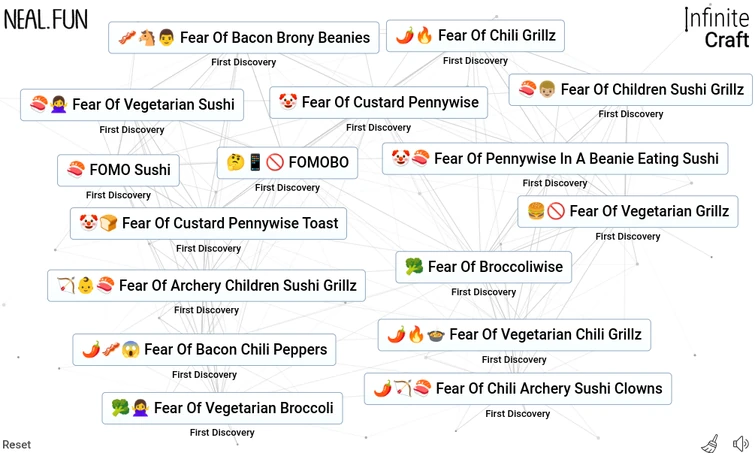Click the FOMO Sushi element
The width and height of the screenshot is (755, 453).
[118, 170]
